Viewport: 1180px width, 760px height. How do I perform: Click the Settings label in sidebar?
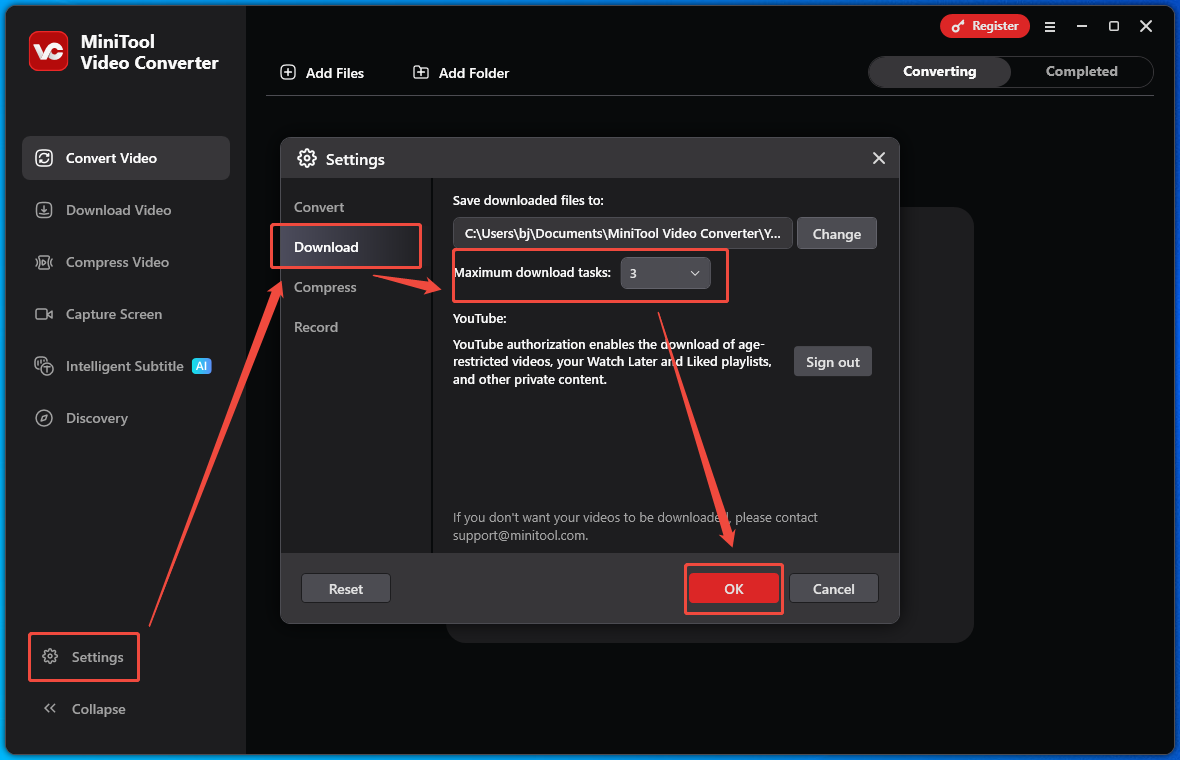[98, 657]
